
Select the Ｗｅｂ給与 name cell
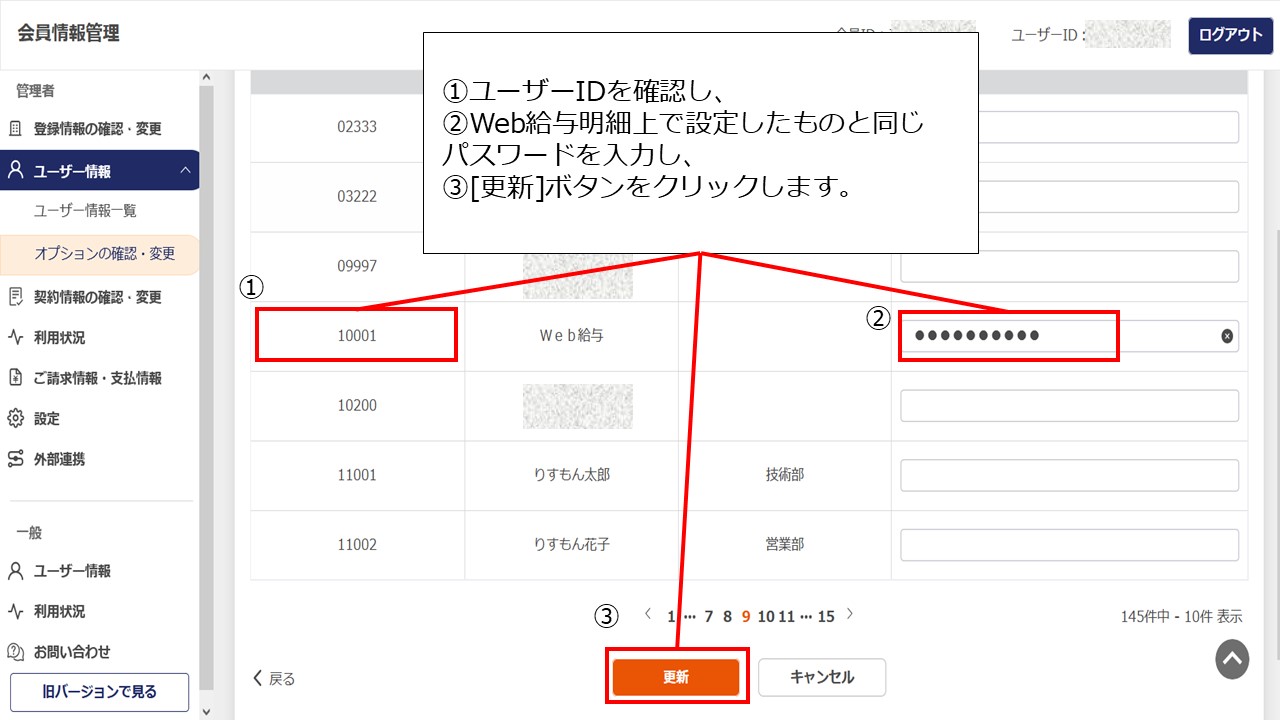point(571,336)
